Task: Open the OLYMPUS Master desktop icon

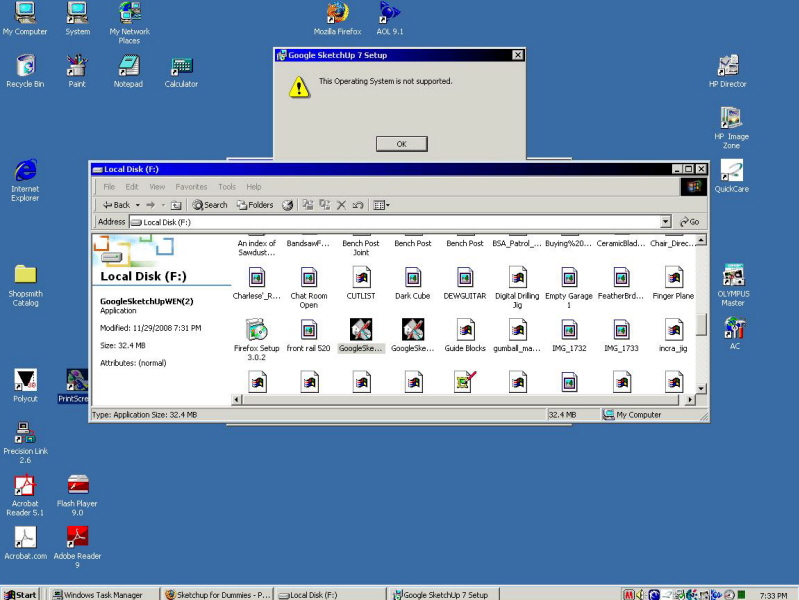Action: point(733,285)
